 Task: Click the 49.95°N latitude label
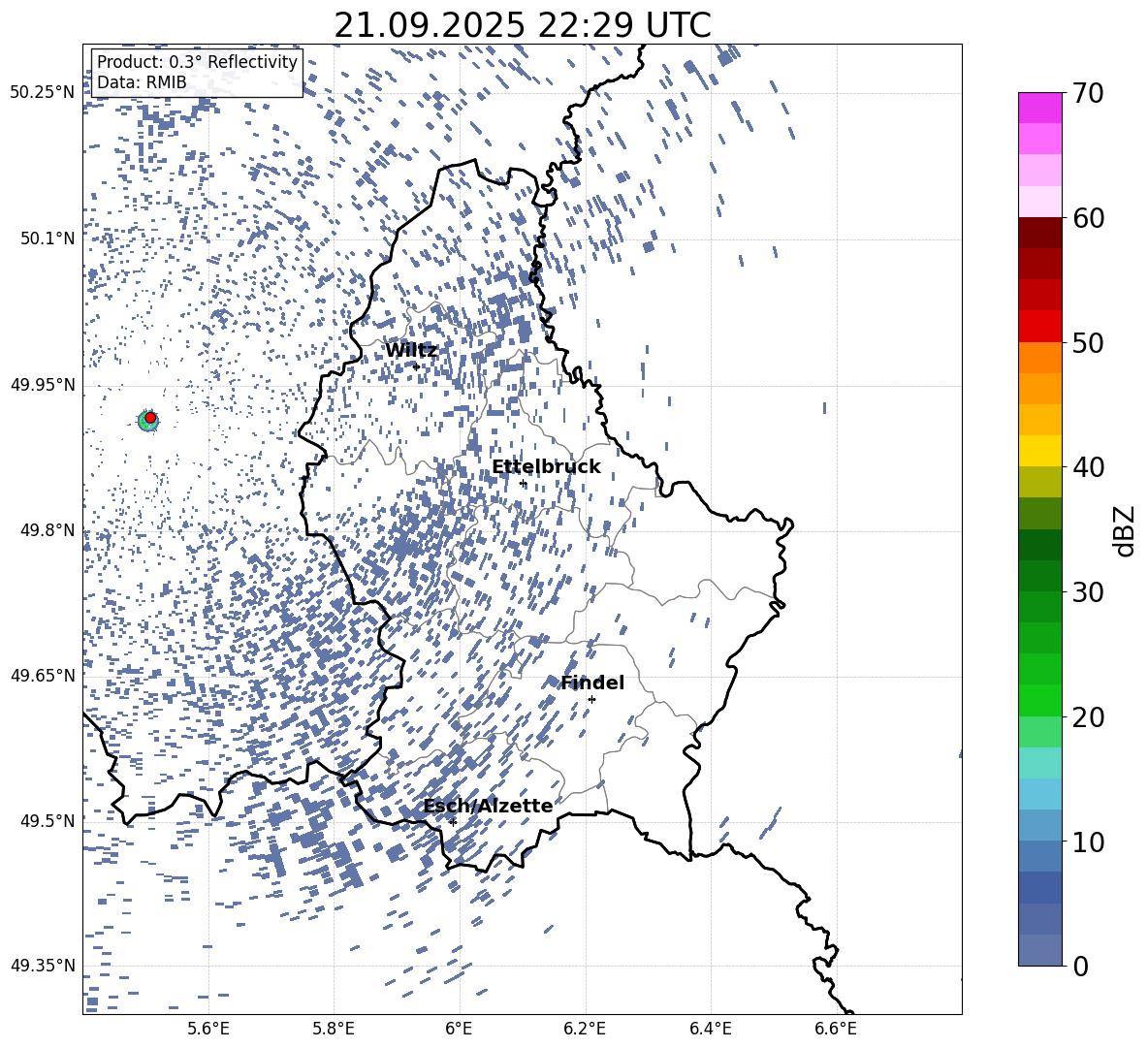pyautogui.click(x=43, y=385)
